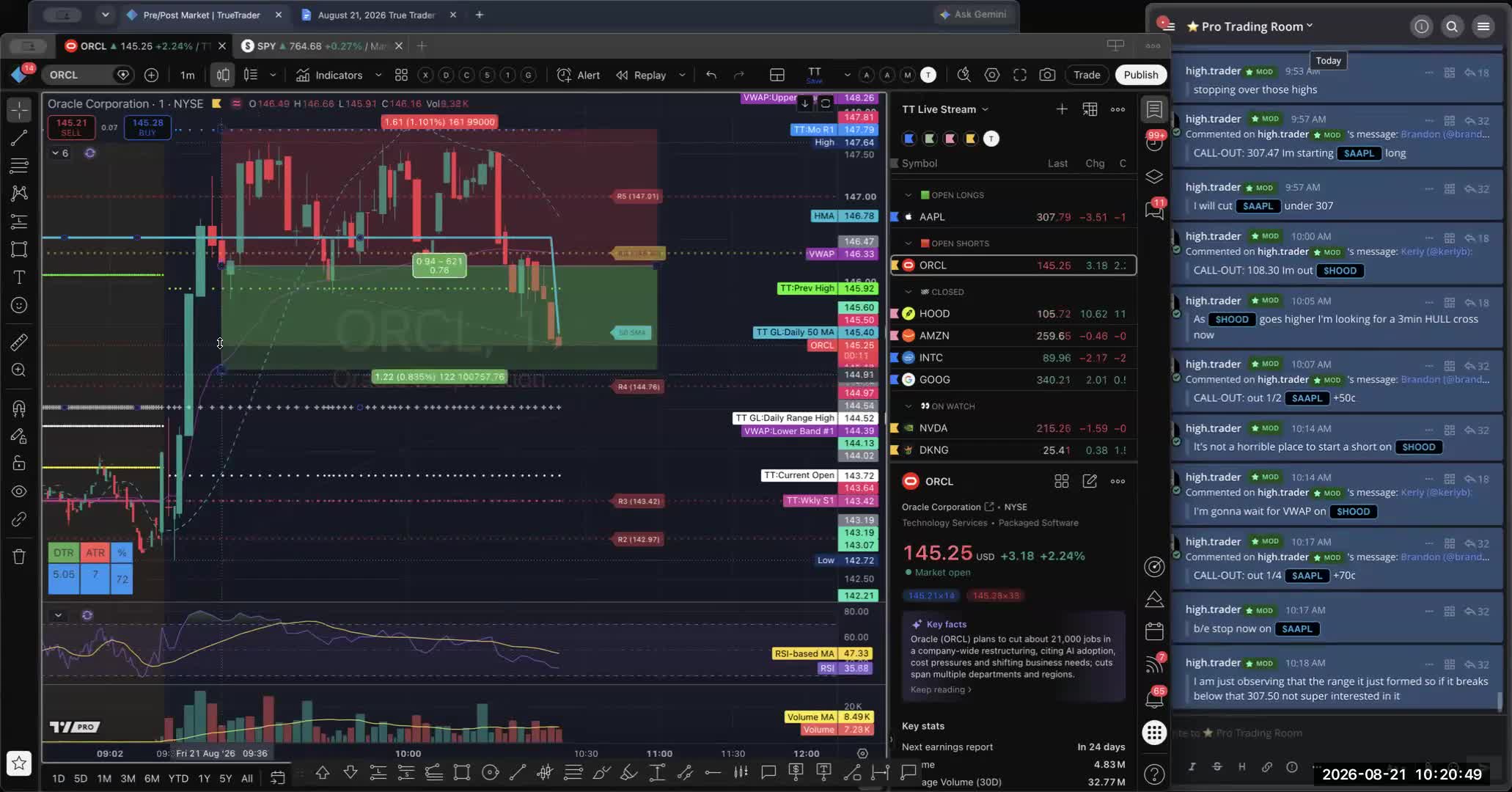1512x792 pixels.
Task: Select the ruler measure tool
Action: [19, 342]
